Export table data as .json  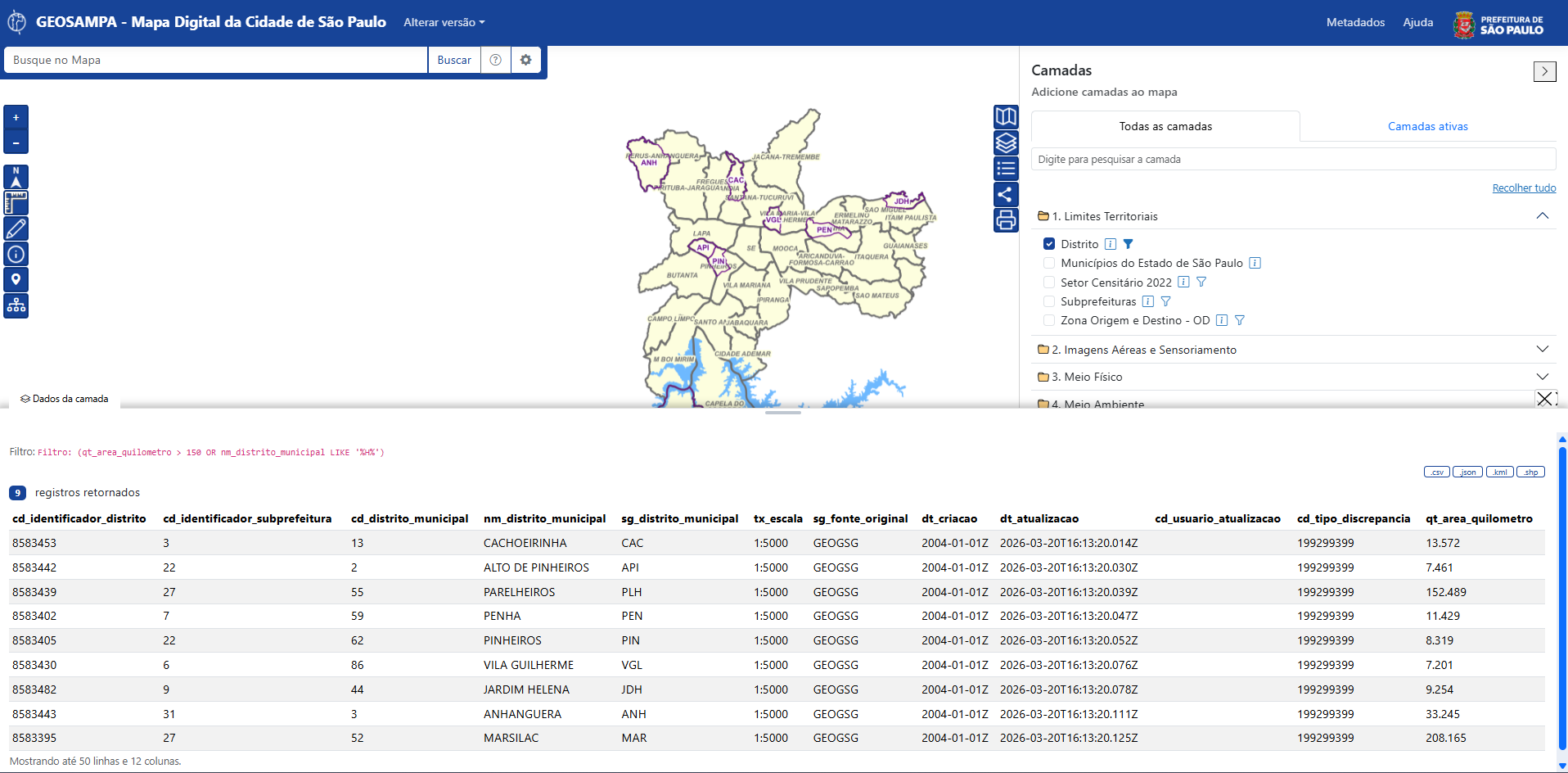pos(1467,472)
